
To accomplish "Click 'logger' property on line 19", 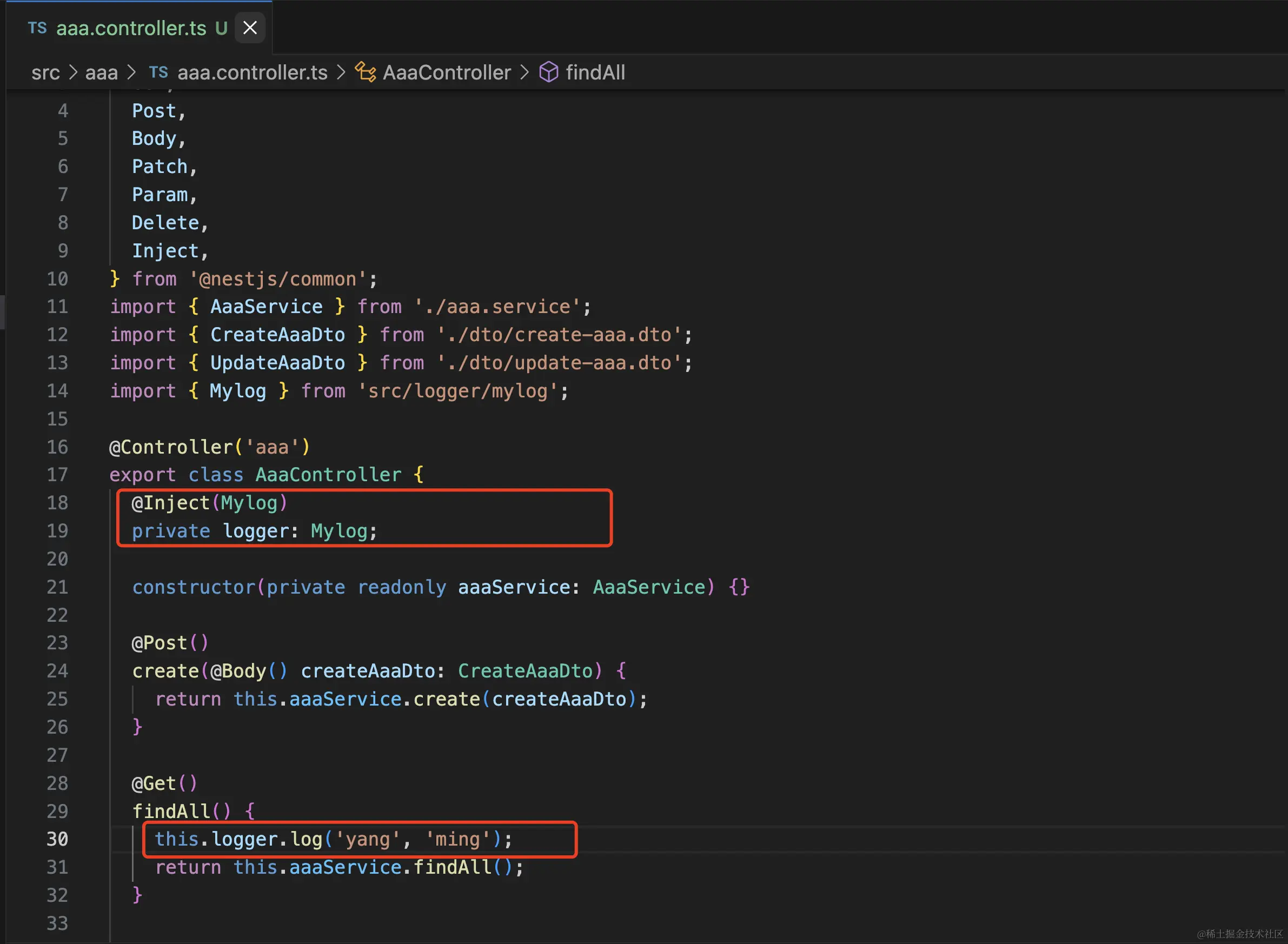I will [x=255, y=531].
